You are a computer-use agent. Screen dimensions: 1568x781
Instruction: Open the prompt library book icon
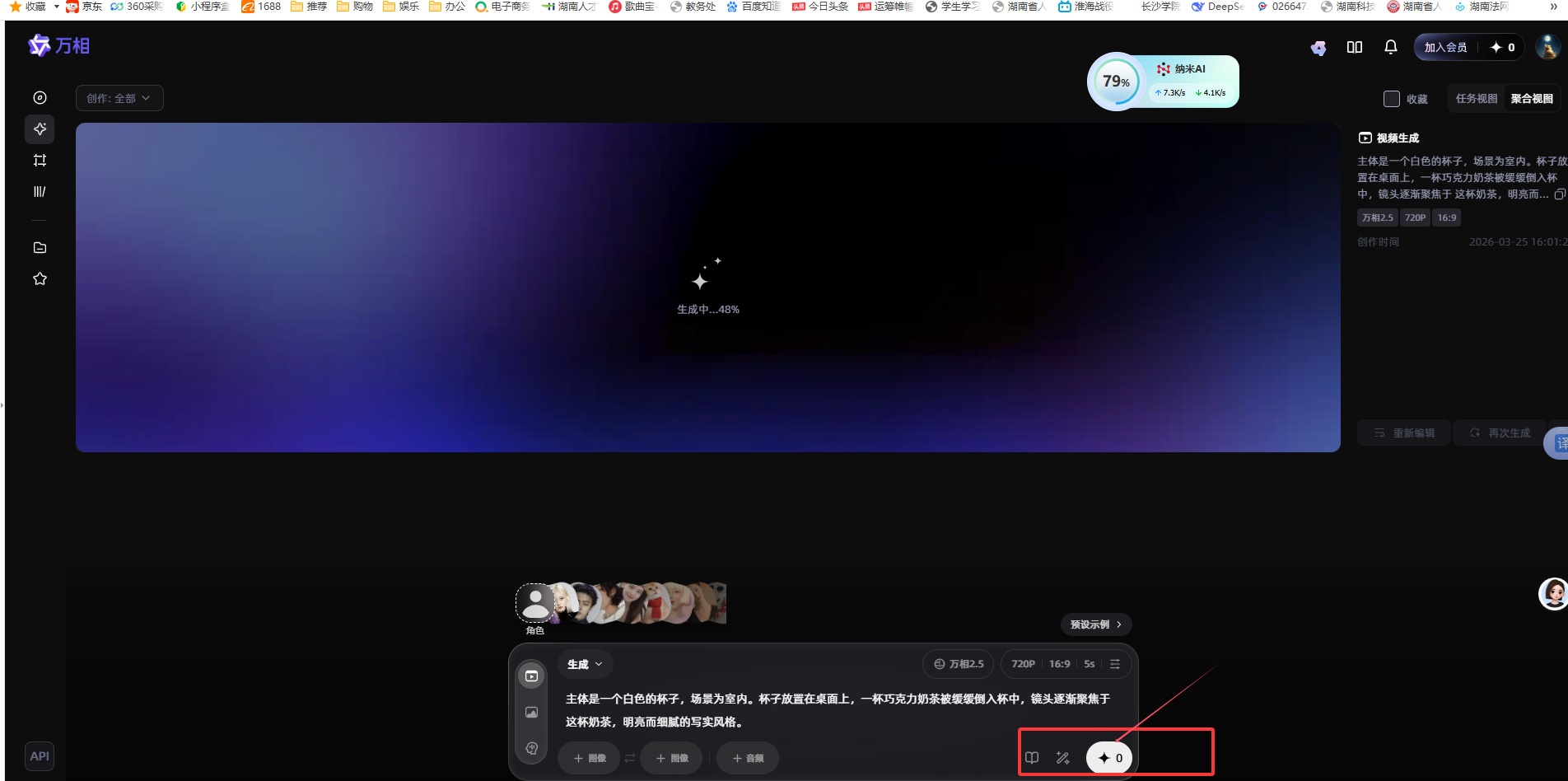click(x=1032, y=758)
